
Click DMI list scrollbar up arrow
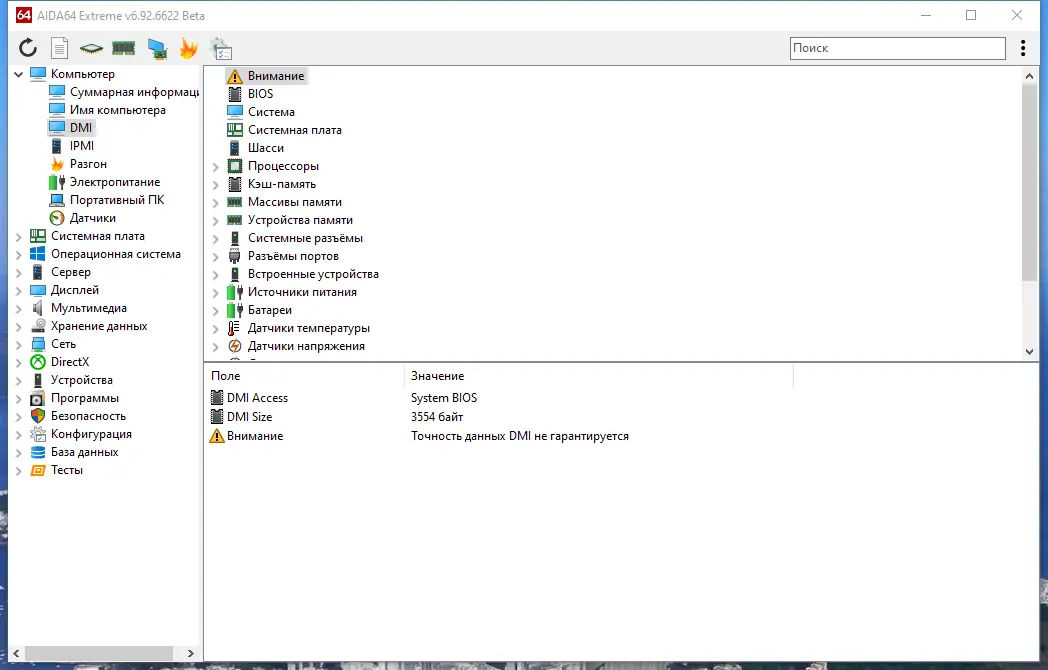1029,76
